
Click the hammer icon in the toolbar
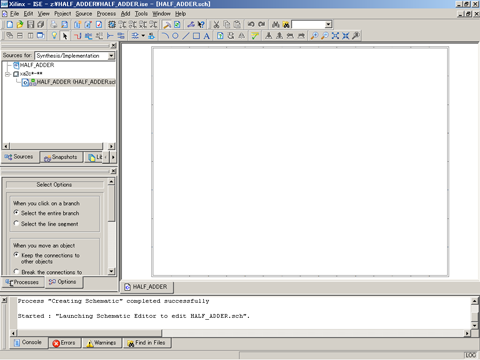coord(167,24)
